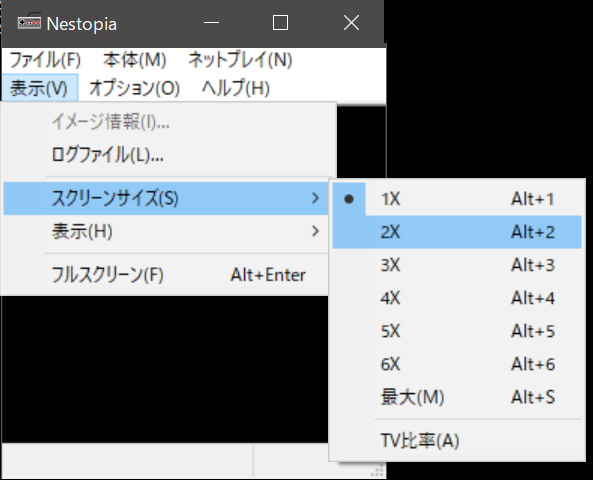Select 最大(M) screen size option
Image resolution: width=593 pixels, height=480 pixels.
tap(457, 397)
